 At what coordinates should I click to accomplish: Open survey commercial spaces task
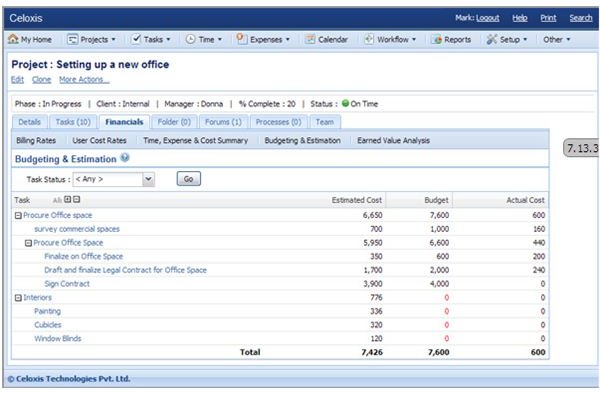pos(77,229)
